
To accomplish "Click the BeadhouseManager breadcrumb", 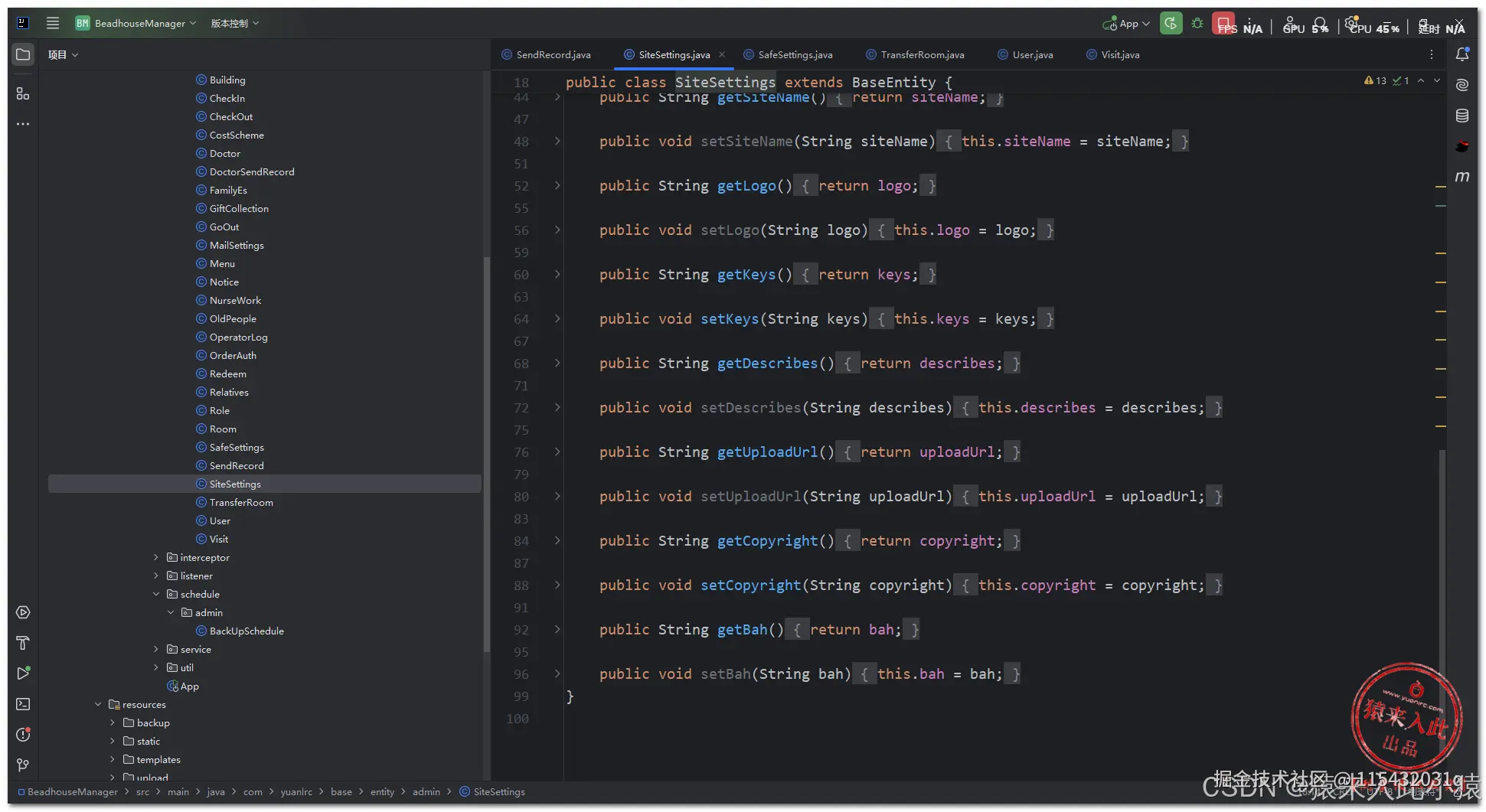I will [x=68, y=791].
